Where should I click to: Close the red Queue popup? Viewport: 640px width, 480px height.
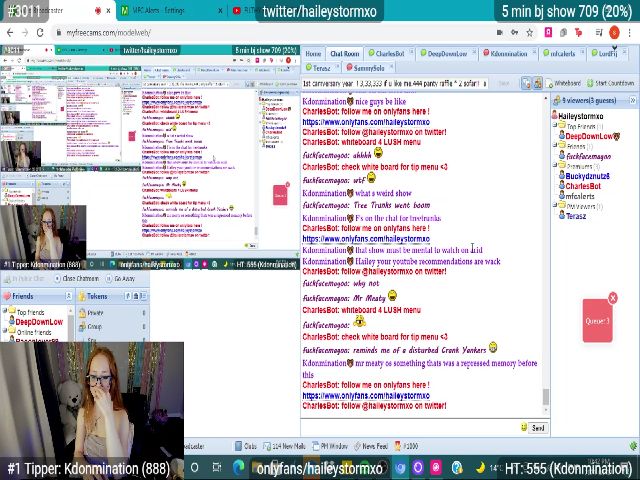pyautogui.click(x=613, y=298)
